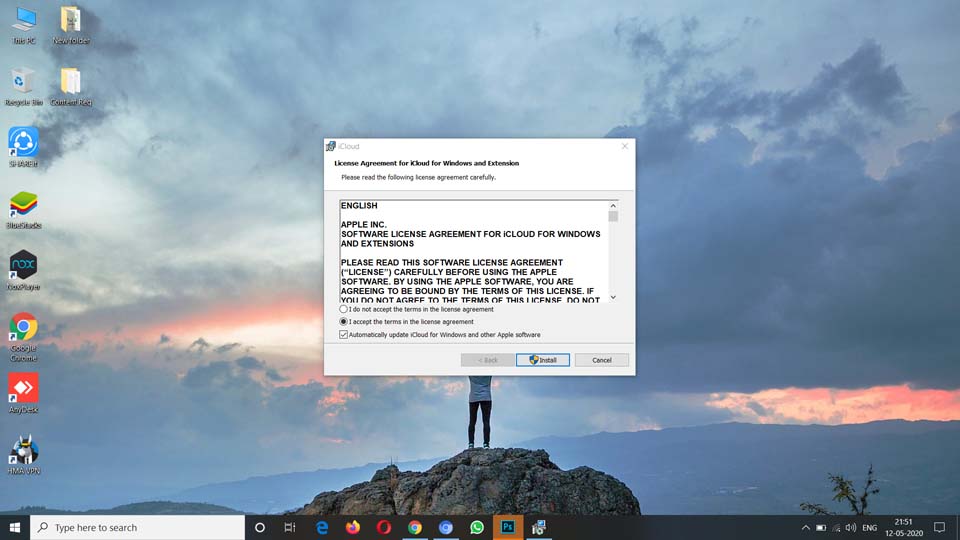The image size is (960, 540).
Task: Click the license scrollbar up arrow
Action: pos(613,206)
